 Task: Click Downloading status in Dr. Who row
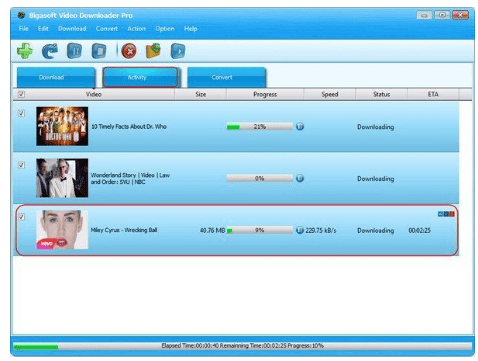click(376, 127)
